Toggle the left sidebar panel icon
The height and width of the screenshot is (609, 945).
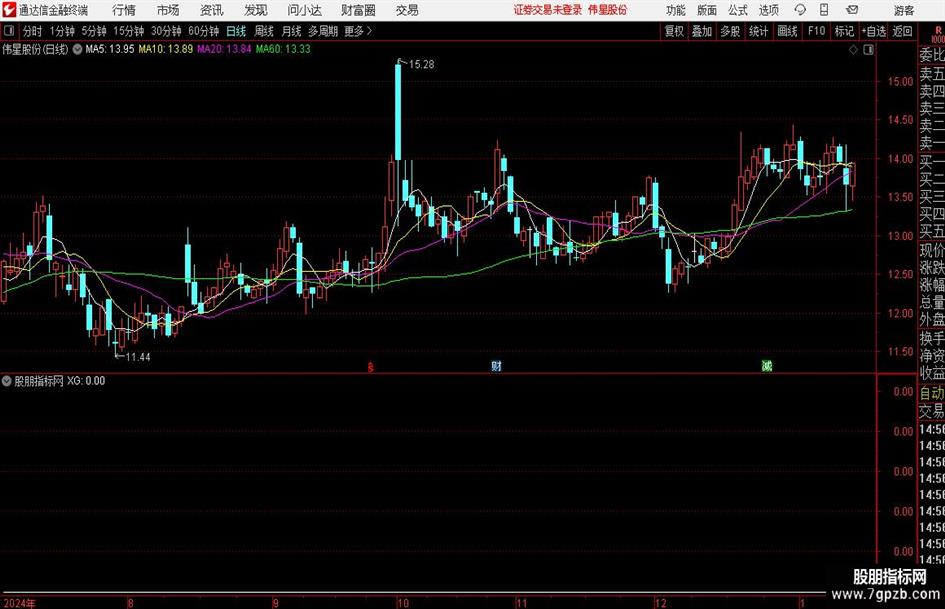[x=8, y=31]
